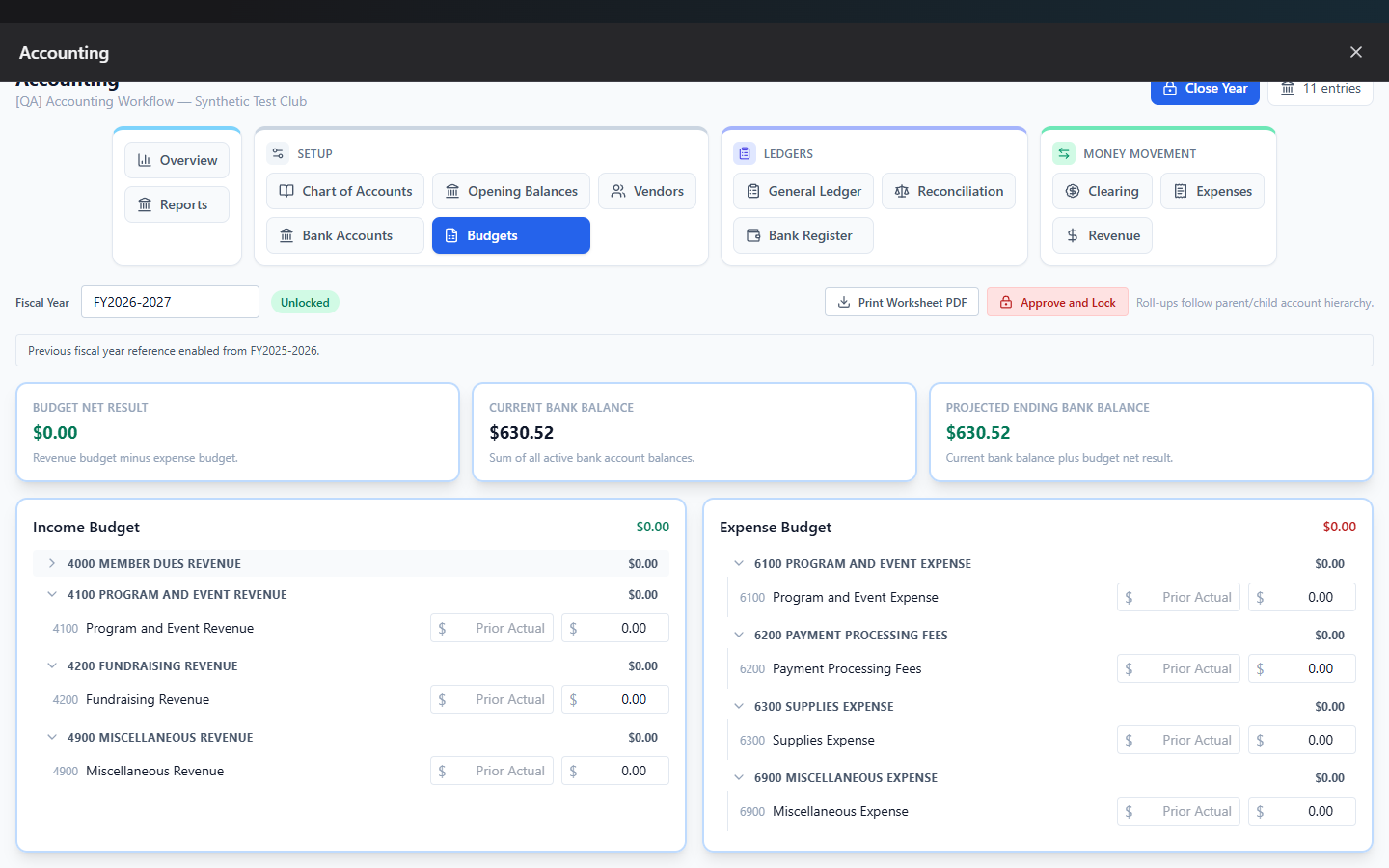Click the Bank Accounts building icon
This screenshot has width=1389, height=868.
[x=286, y=235]
